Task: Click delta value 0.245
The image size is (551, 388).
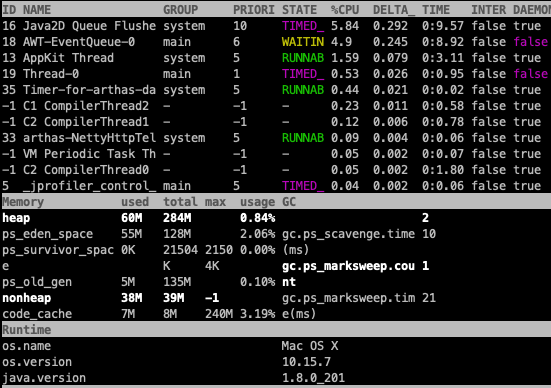Action: click(390, 42)
